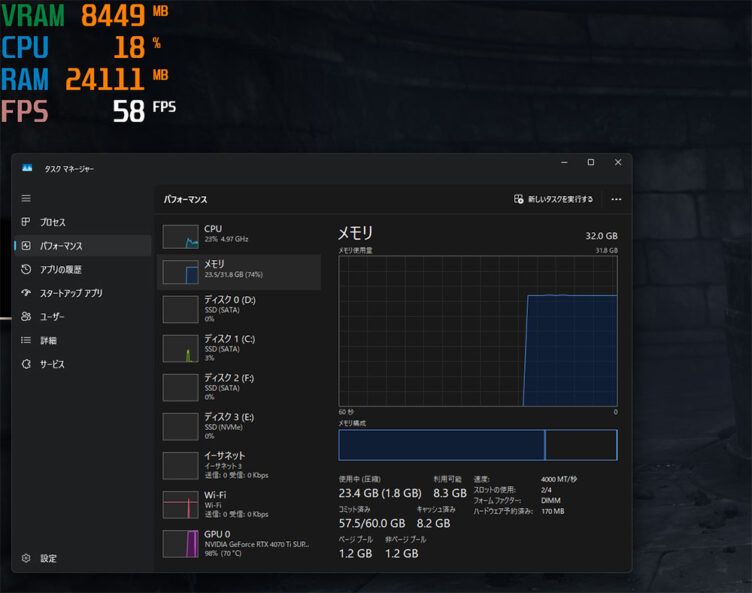Open the サービス (Services) page
752x593 pixels.
click(82, 364)
